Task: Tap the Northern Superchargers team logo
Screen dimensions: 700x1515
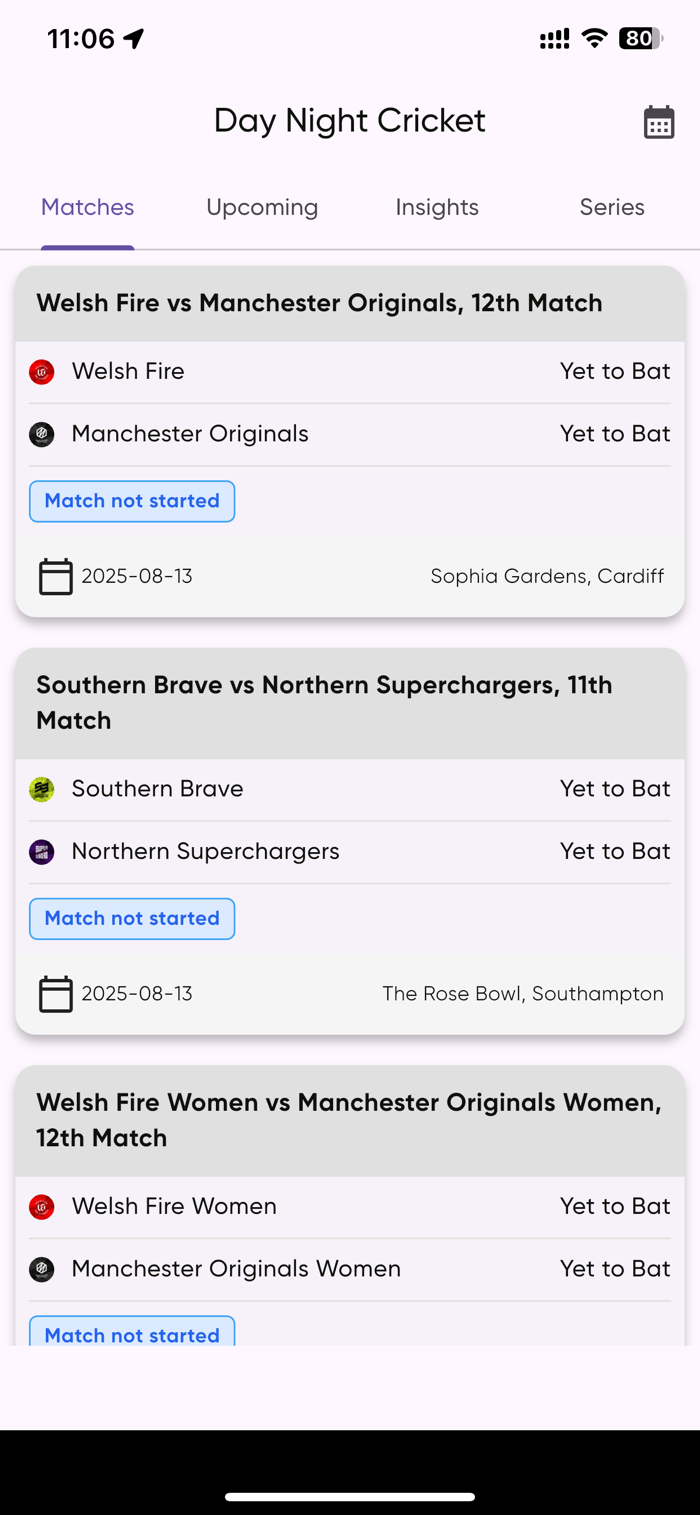Action: coord(41,852)
